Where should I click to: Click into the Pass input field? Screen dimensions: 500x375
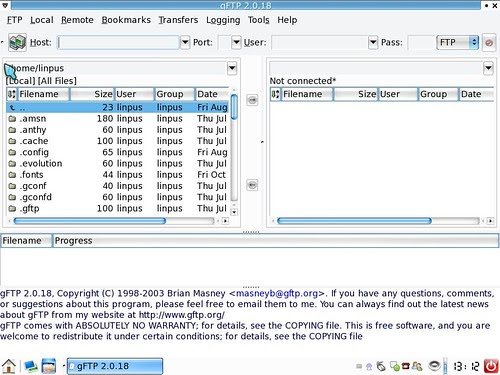tap(421, 42)
